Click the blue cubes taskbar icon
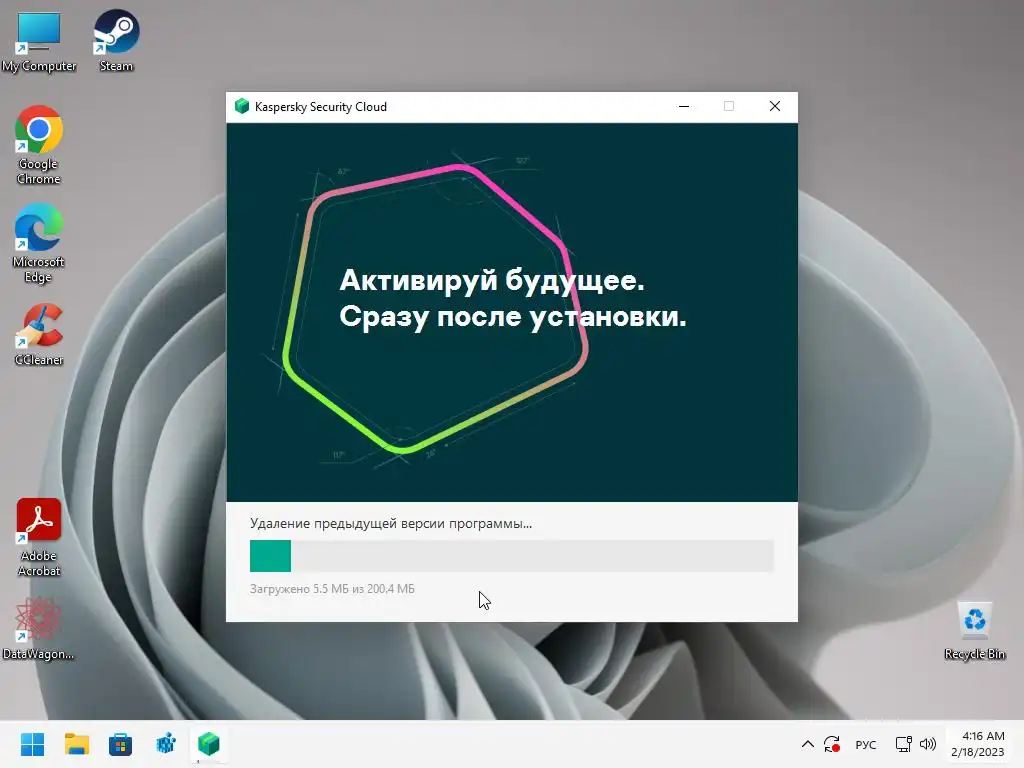This screenshot has width=1024, height=768. (x=165, y=744)
